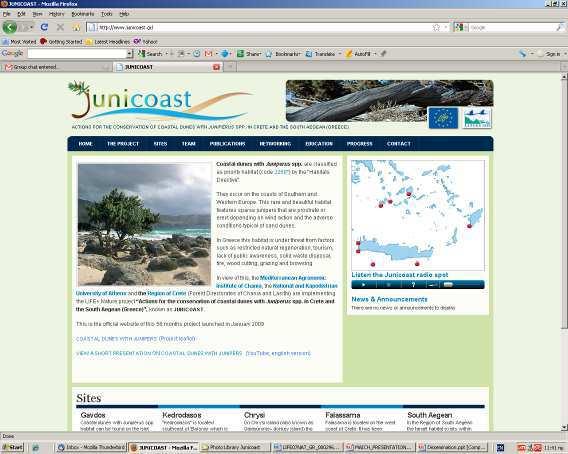Reload the page with the refresh icon
The width and height of the screenshot is (568, 454).
(44, 27)
